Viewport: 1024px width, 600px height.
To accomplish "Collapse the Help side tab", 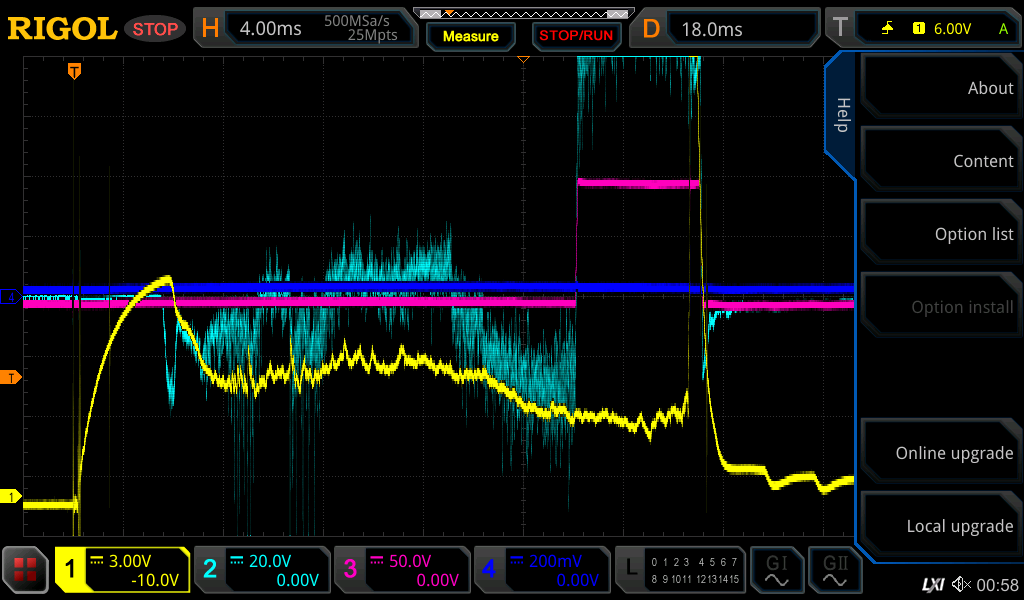I will click(x=842, y=115).
